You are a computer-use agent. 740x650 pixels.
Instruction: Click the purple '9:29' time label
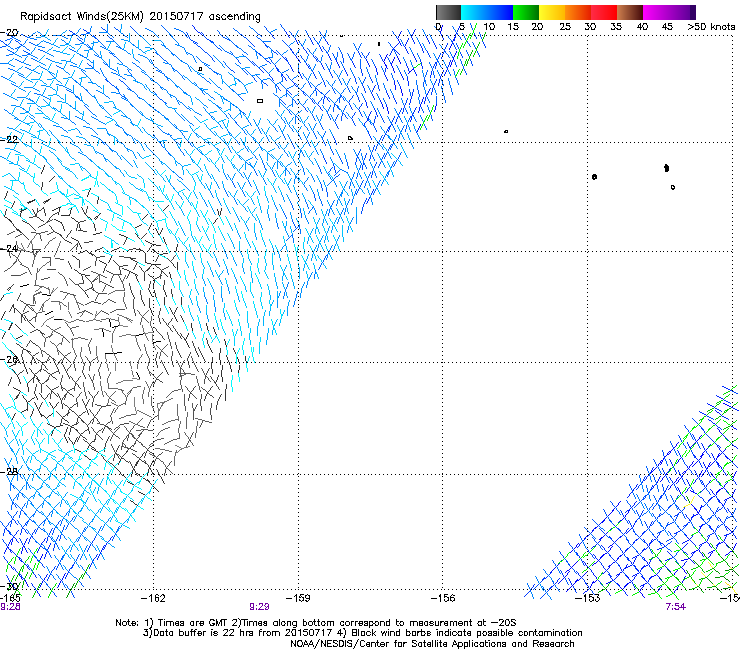pyautogui.click(x=259, y=607)
